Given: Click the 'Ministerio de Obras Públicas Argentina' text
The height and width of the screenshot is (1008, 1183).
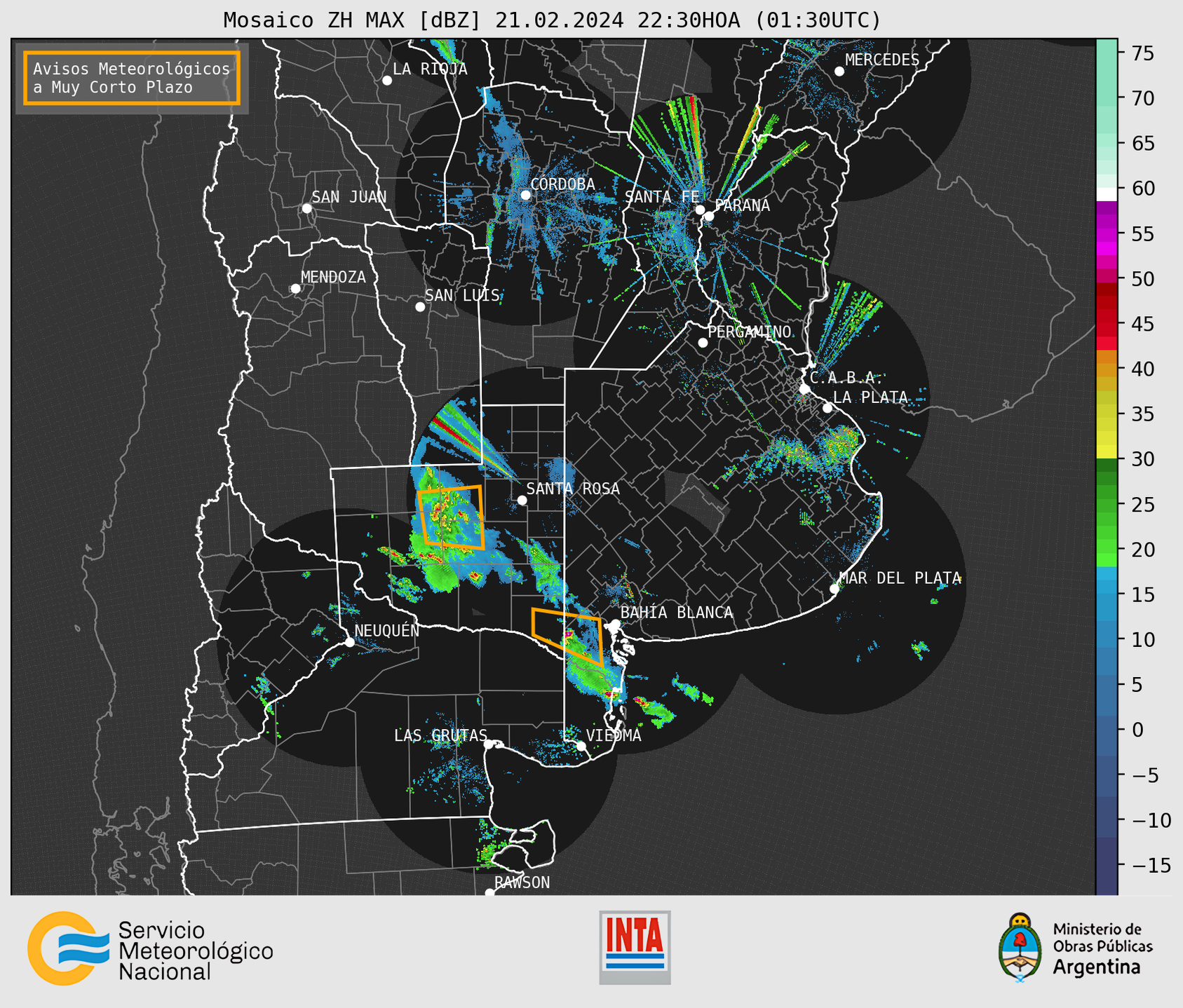Looking at the screenshot, I should [1102, 948].
